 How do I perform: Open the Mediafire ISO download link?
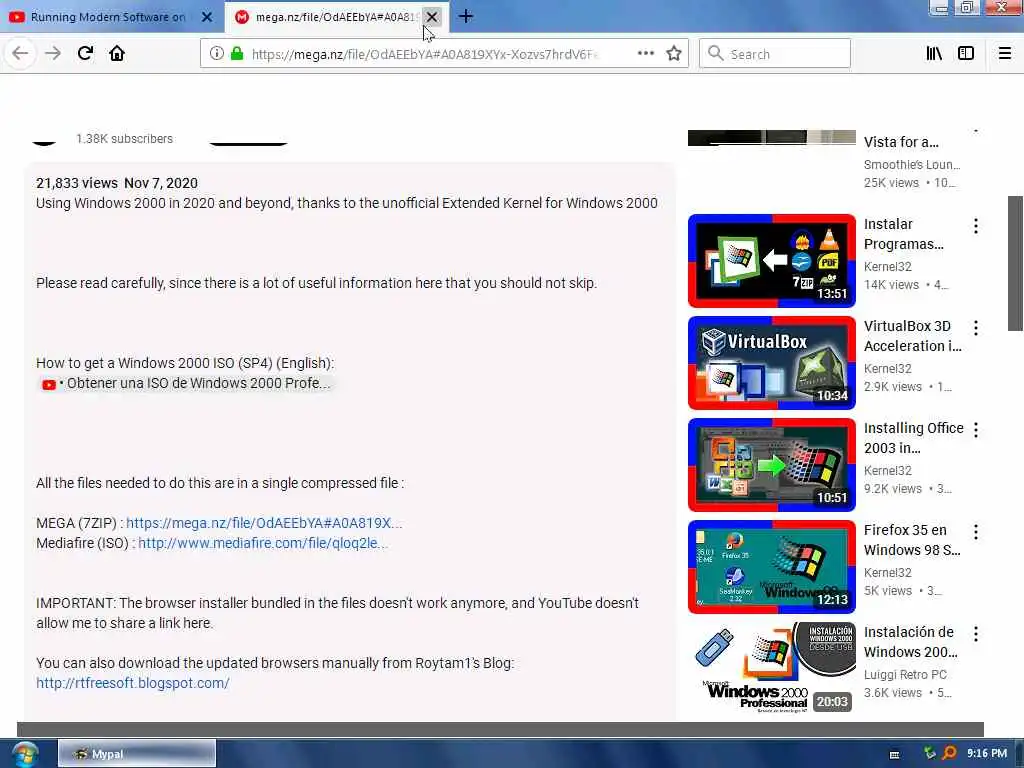coord(263,543)
